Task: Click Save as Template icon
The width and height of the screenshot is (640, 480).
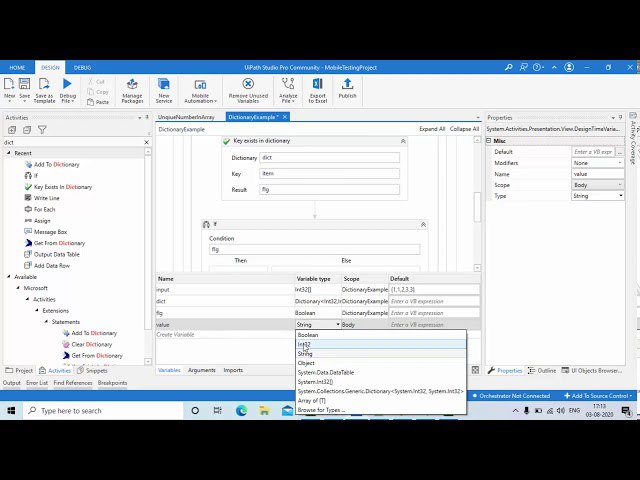Action: coord(44,84)
